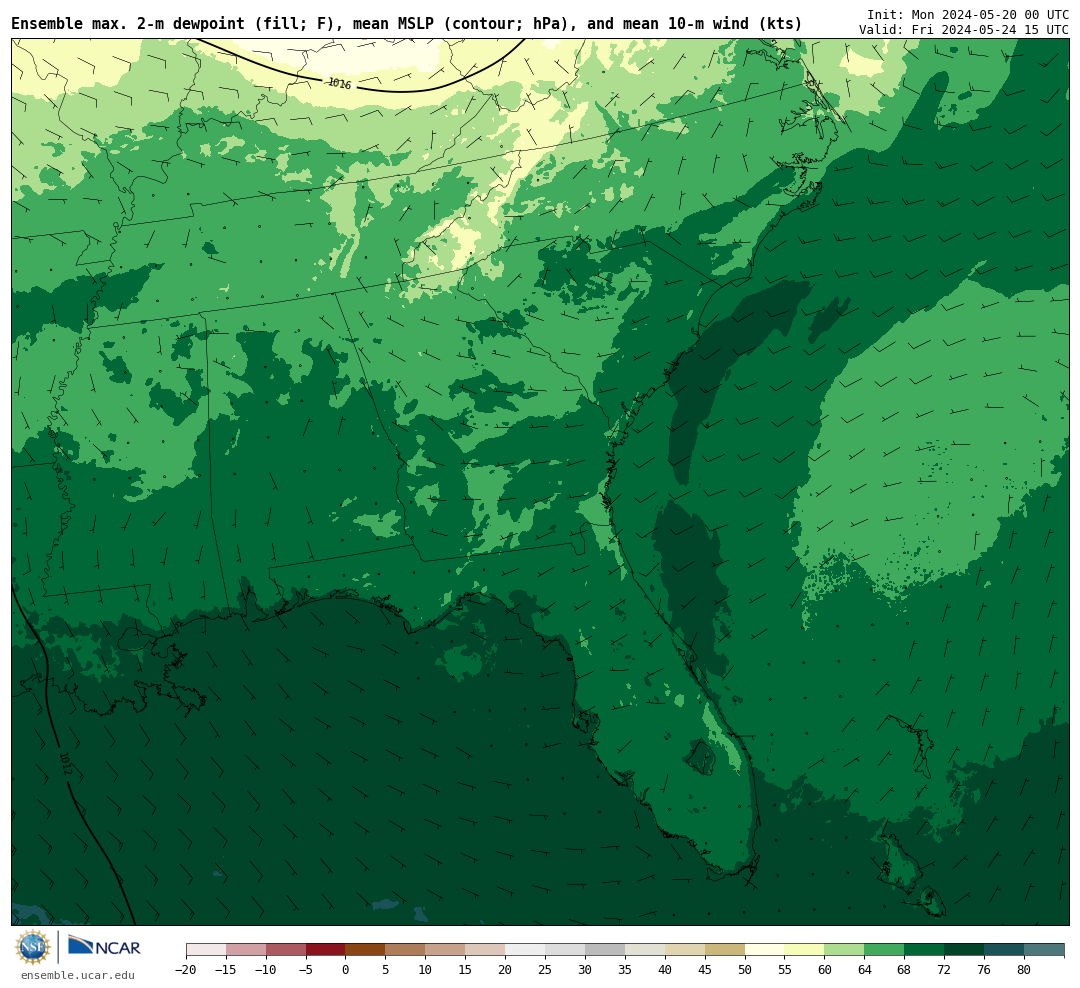Click the pale yellow swatch between 50 and 55

click(765, 950)
